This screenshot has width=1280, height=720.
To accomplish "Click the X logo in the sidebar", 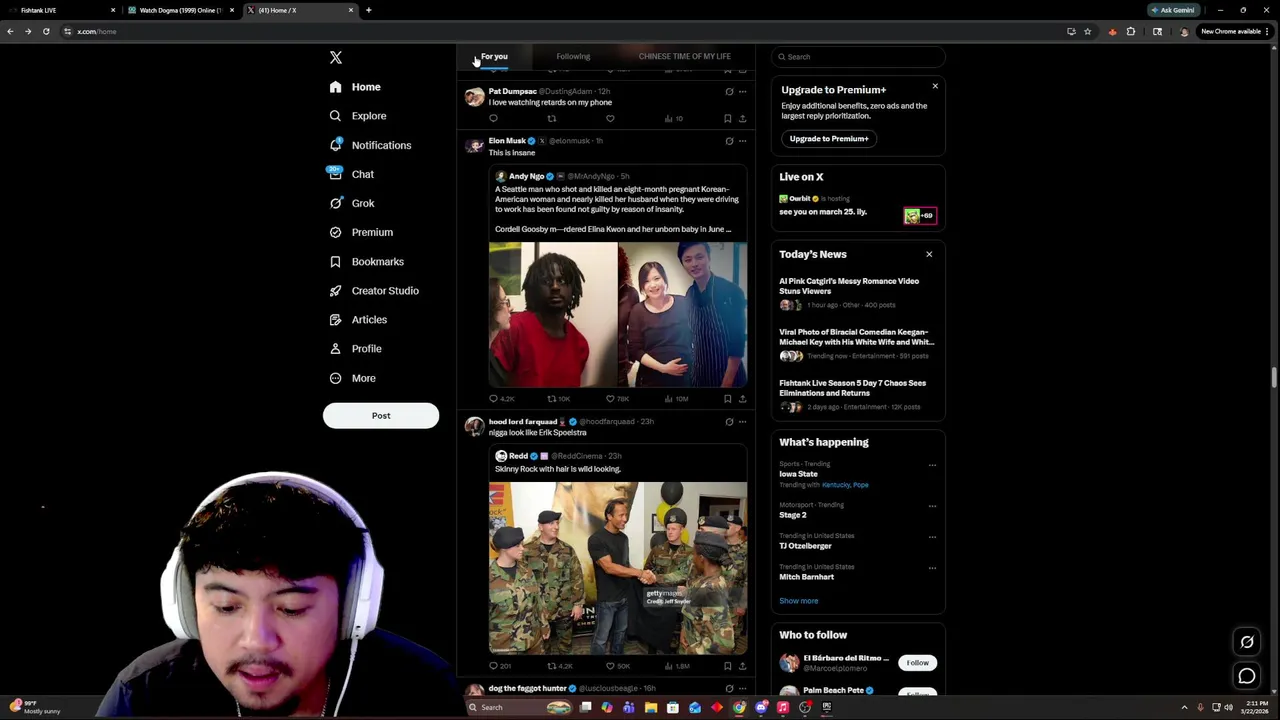I will tap(336, 58).
